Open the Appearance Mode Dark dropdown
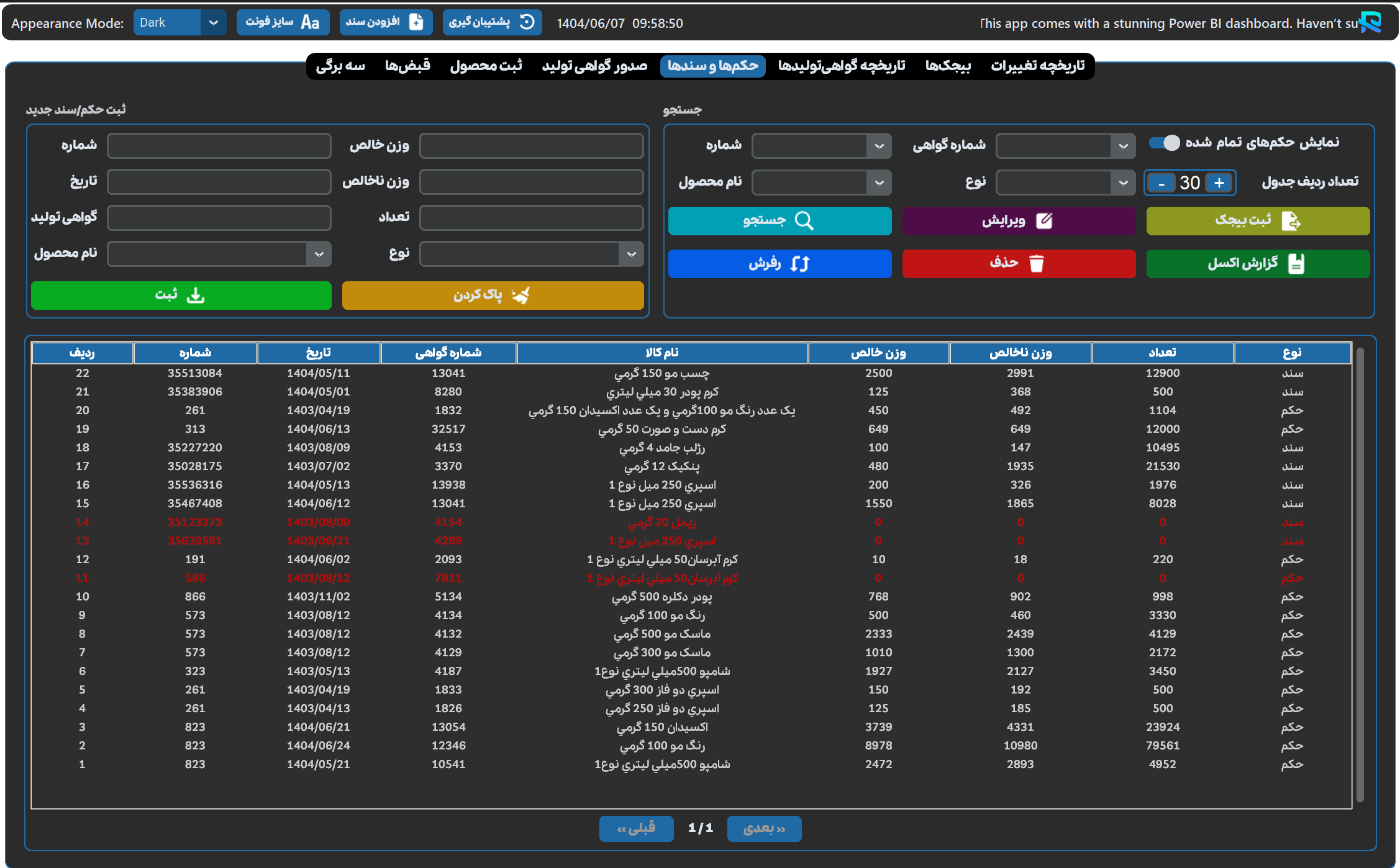1400x868 pixels. 213,23
